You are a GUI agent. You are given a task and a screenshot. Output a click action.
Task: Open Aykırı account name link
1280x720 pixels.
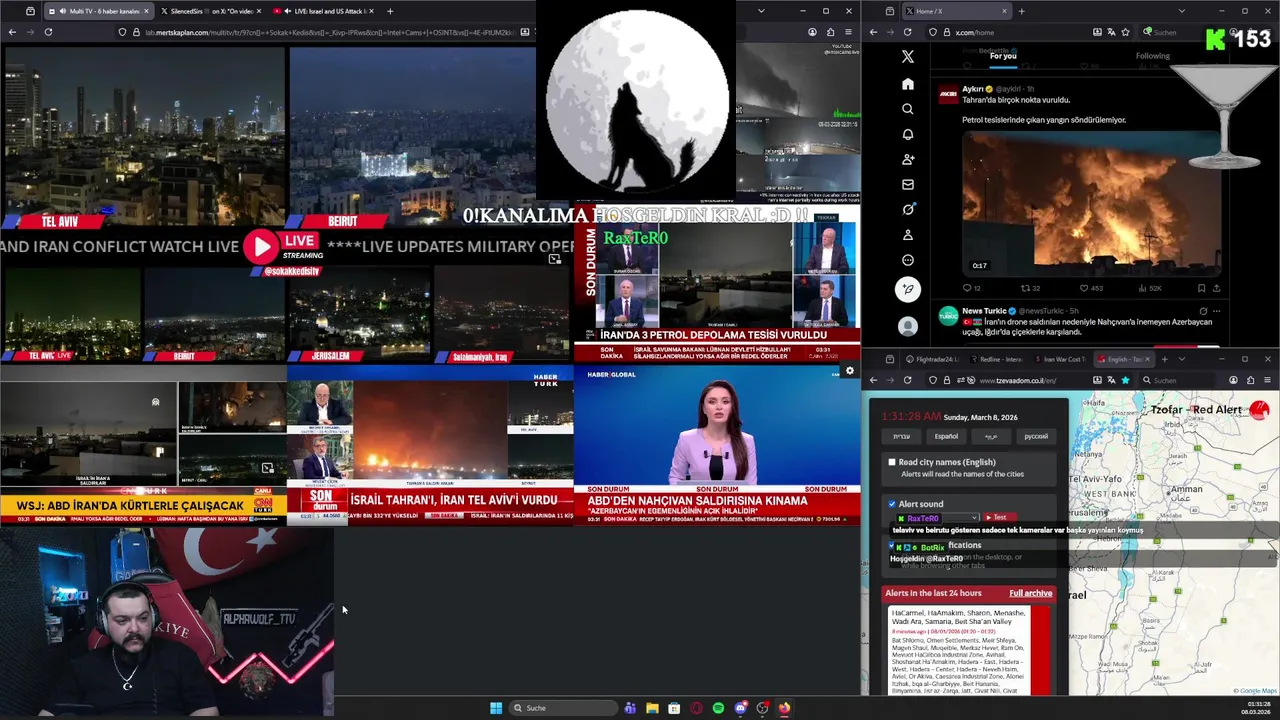tap(975, 89)
